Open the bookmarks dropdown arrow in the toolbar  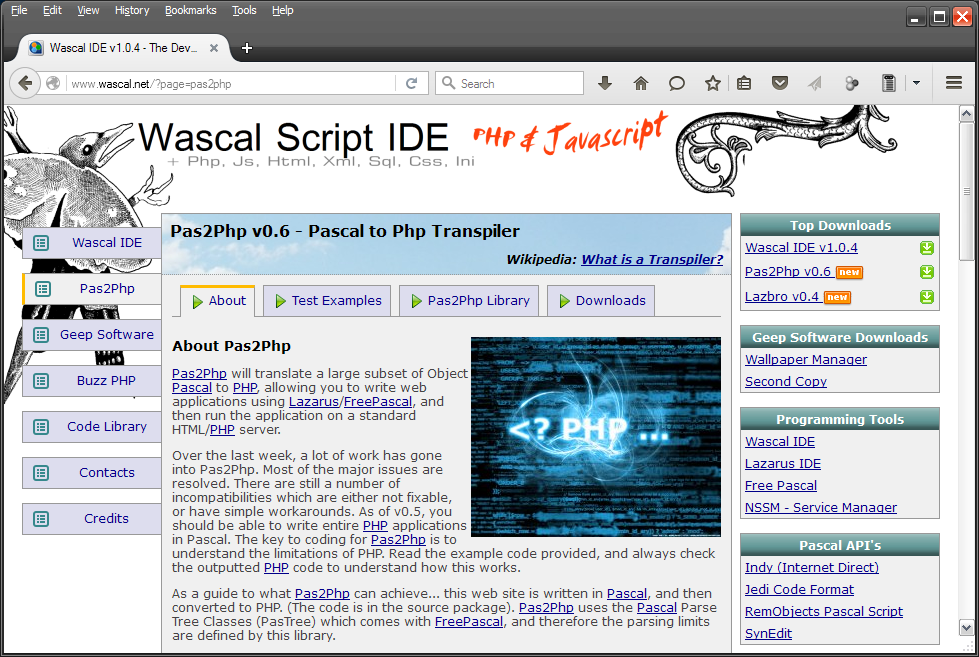coord(916,83)
